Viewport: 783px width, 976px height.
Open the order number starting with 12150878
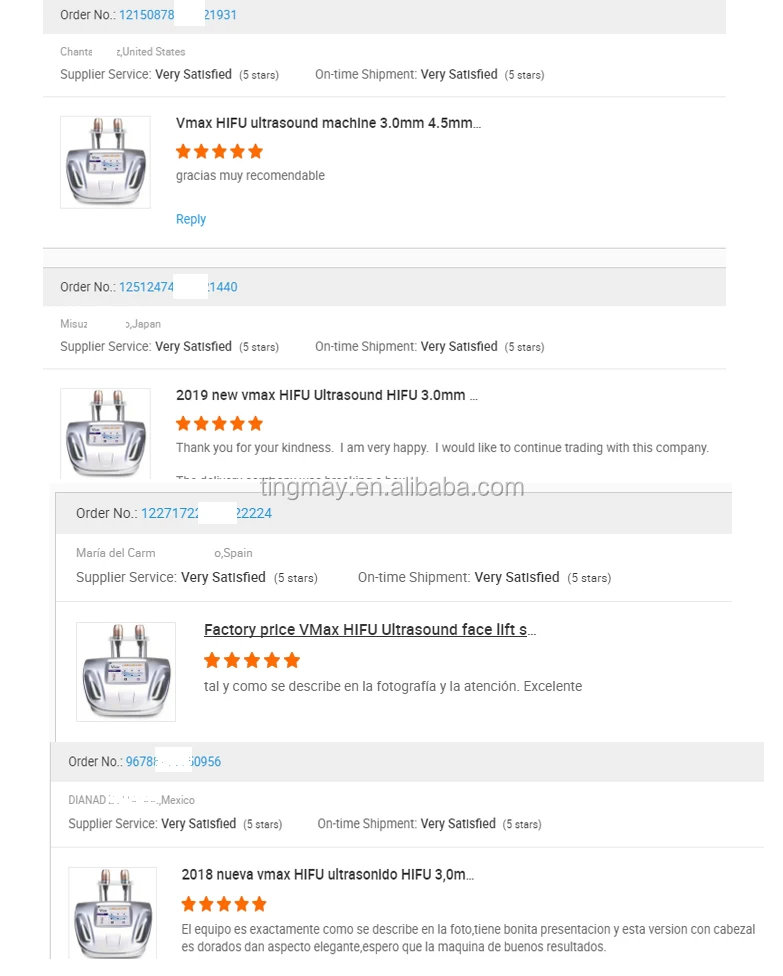click(x=177, y=15)
